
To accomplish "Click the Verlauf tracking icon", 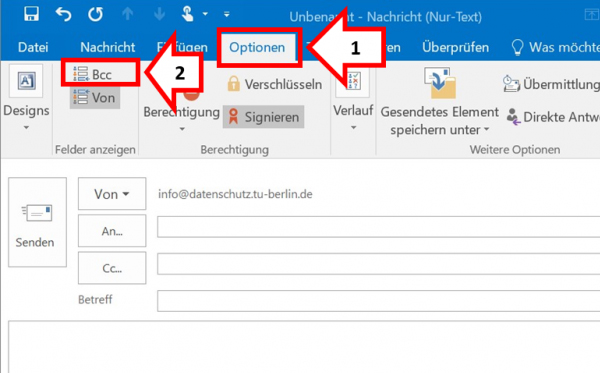I will coord(353,81).
